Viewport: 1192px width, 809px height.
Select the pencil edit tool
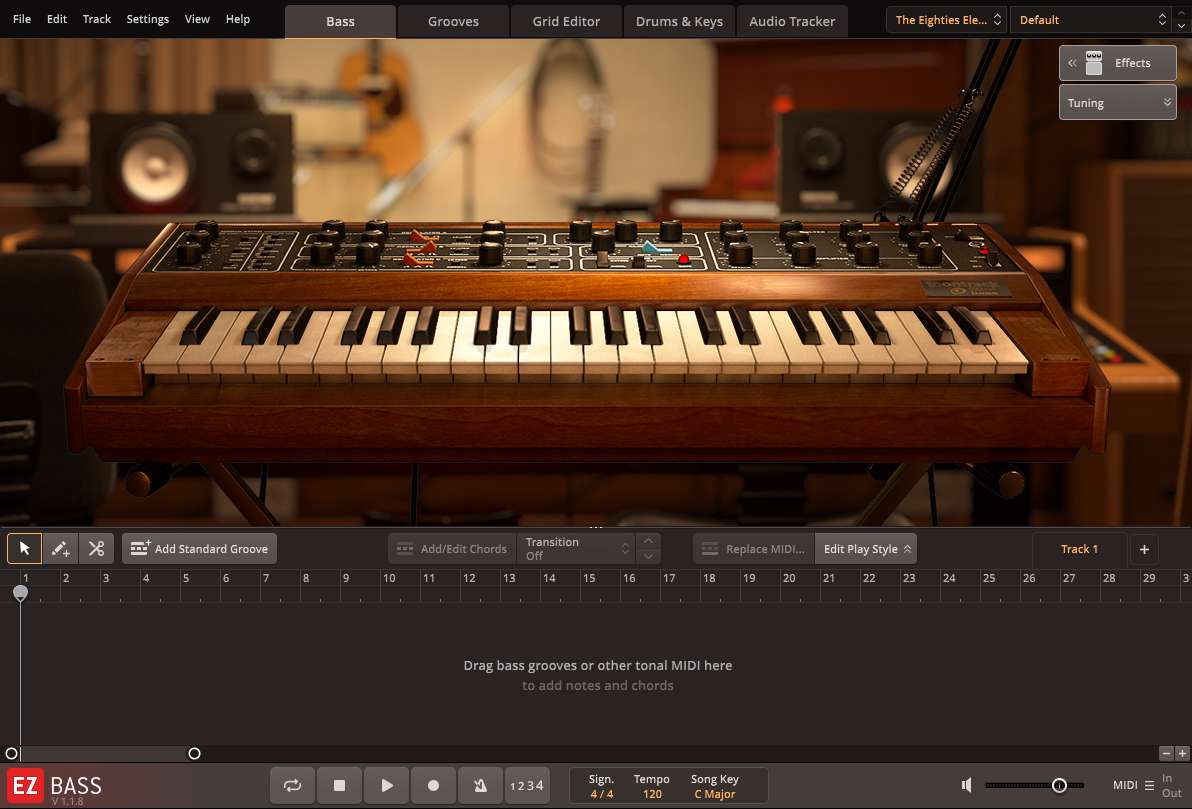[x=59, y=548]
